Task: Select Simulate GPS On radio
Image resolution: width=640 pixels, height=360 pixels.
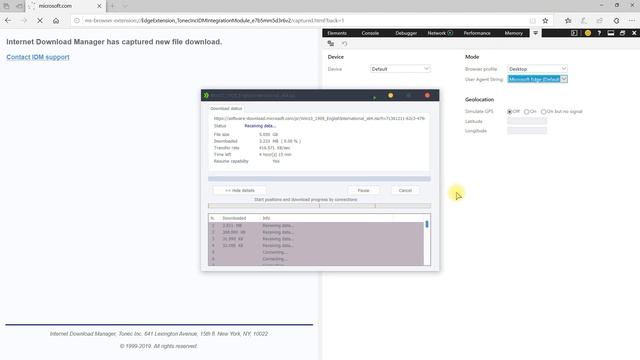Action: [x=527, y=111]
